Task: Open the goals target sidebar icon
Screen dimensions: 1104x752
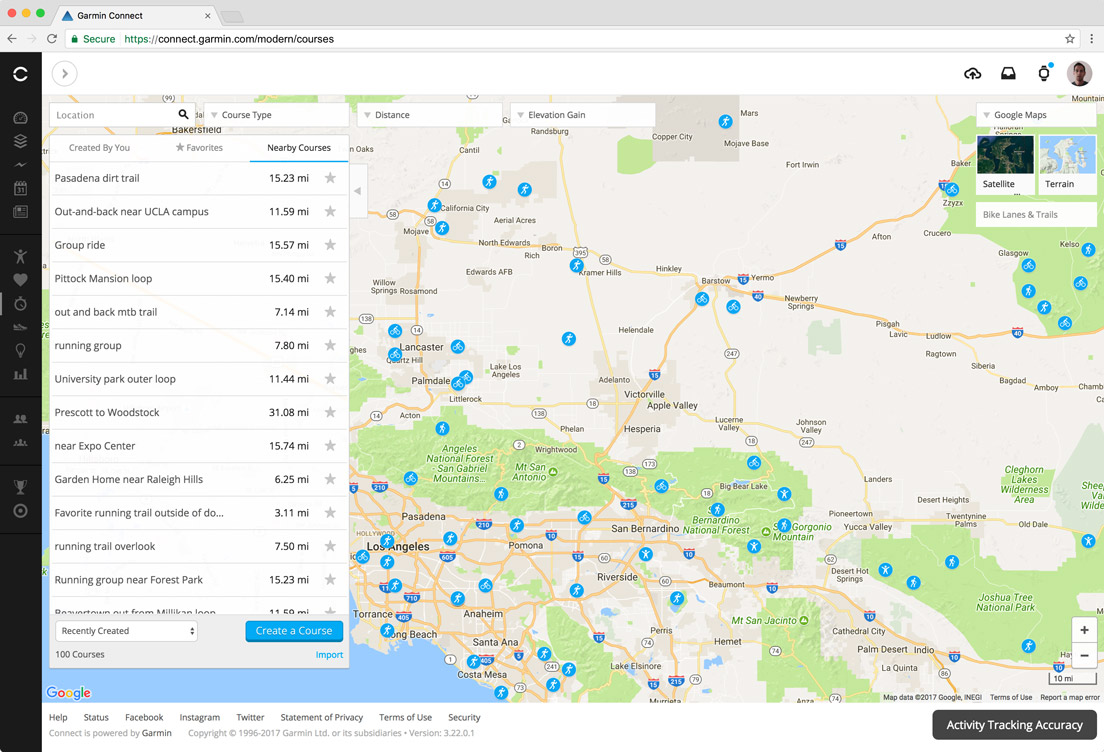Action: click(20, 510)
